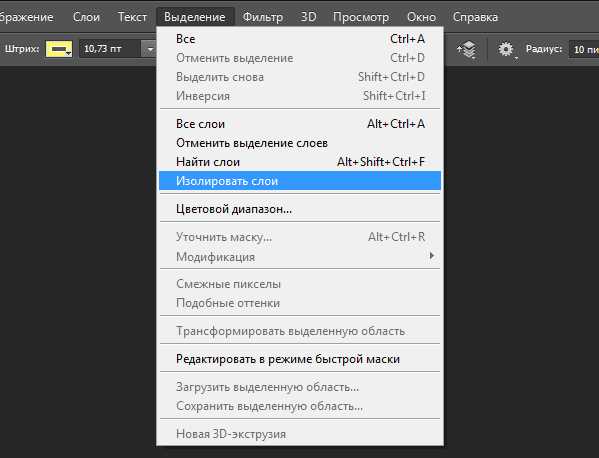Select Редактировать в режиме быстрой маски
599x458 pixels.
click(x=300, y=359)
